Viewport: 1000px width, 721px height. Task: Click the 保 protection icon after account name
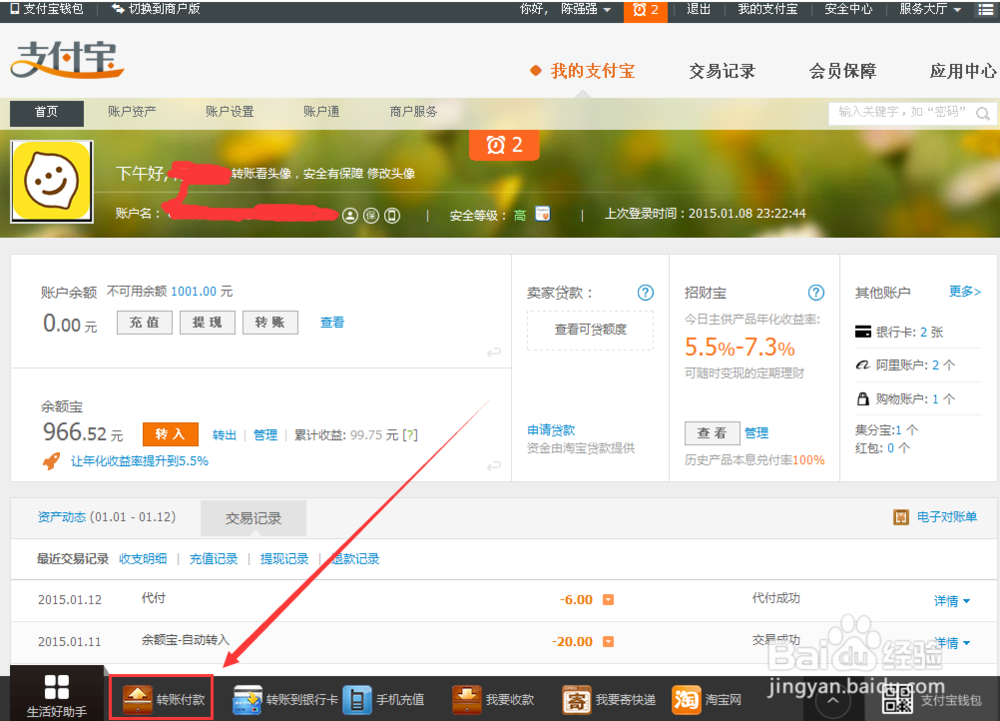coord(371,215)
